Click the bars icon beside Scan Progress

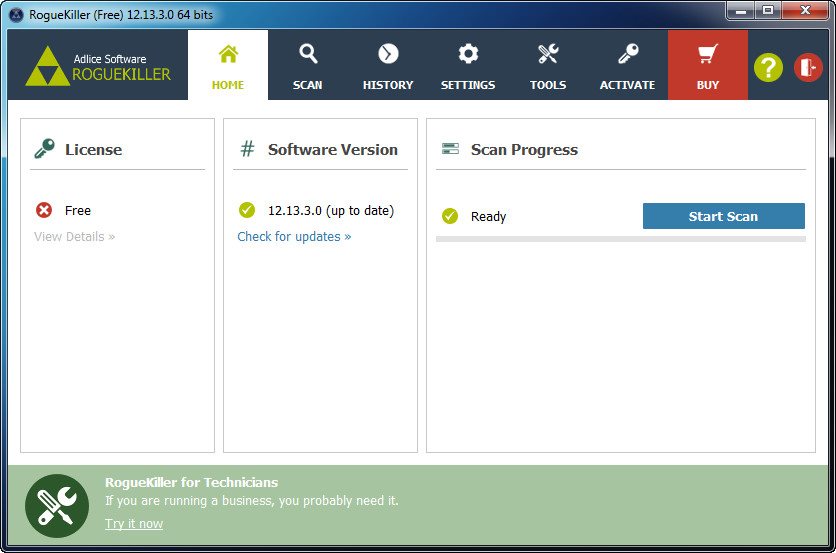(451, 149)
